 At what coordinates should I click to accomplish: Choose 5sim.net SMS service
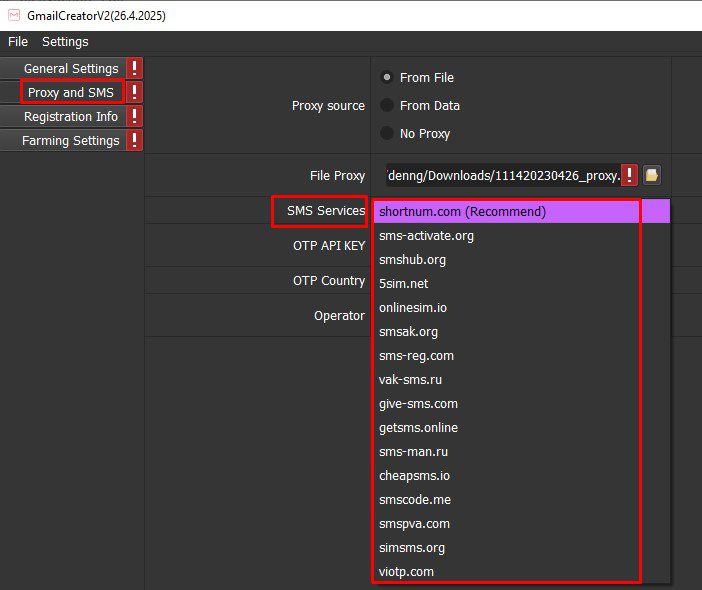[x=522, y=283]
